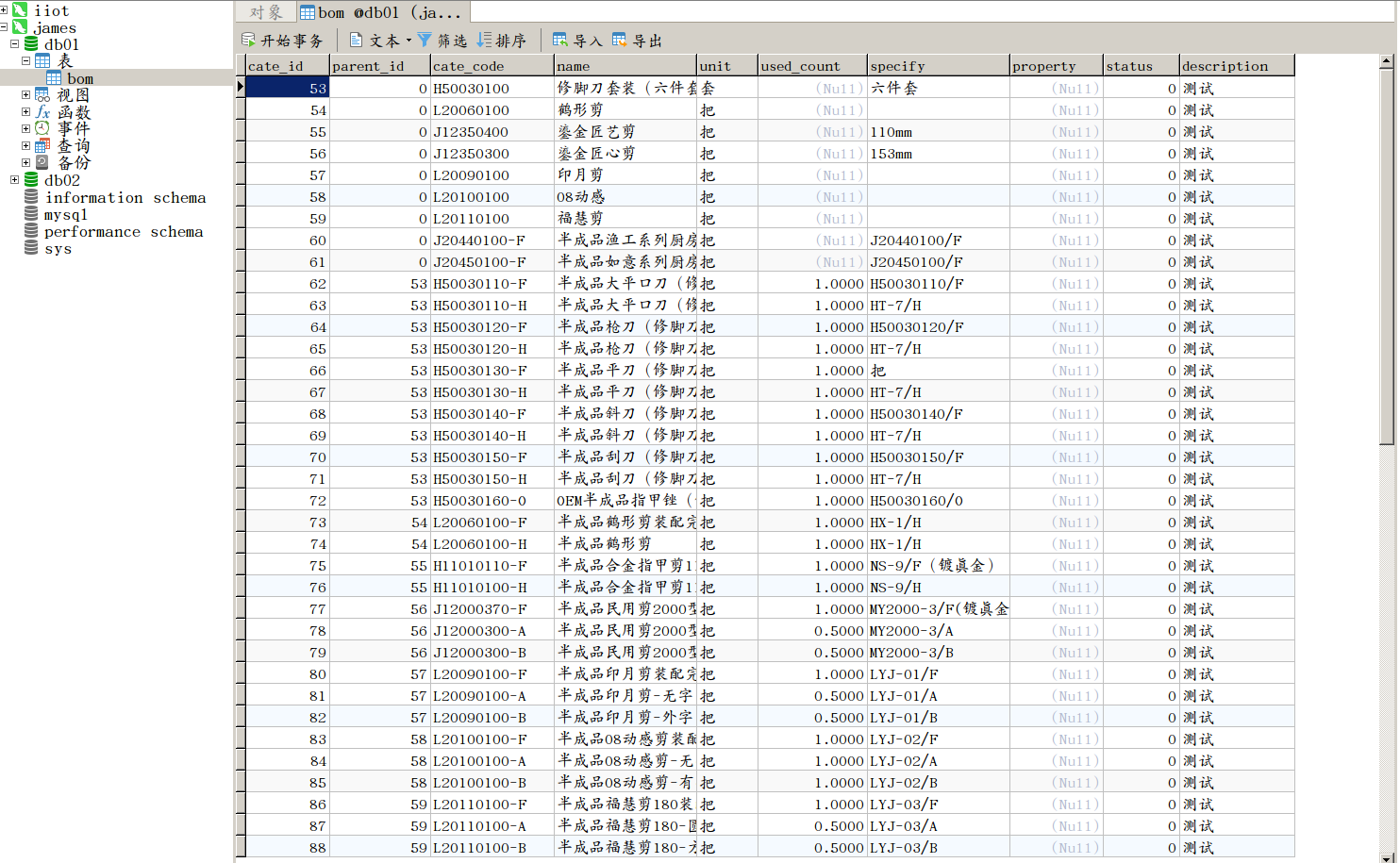Viewport: 1400px width, 863px height.
Task: Click the 筛选 filter funnel icon
Action: (x=425, y=40)
